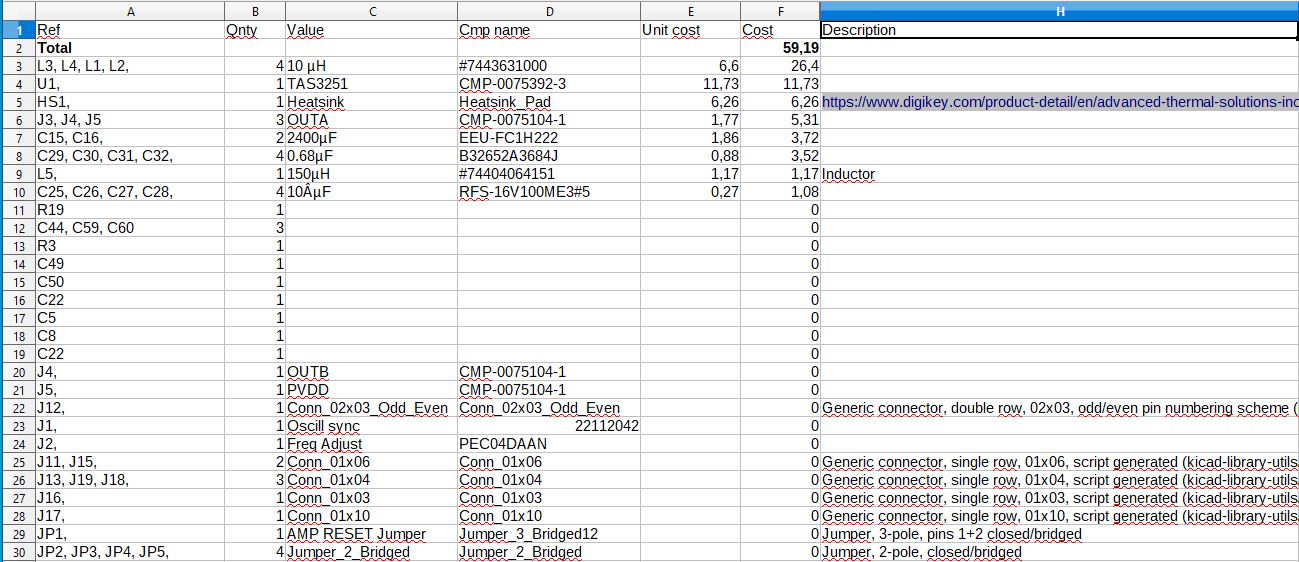This screenshot has width=1299, height=562.
Task: Click the 'Value' header cell
Action: tap(371, 30)
